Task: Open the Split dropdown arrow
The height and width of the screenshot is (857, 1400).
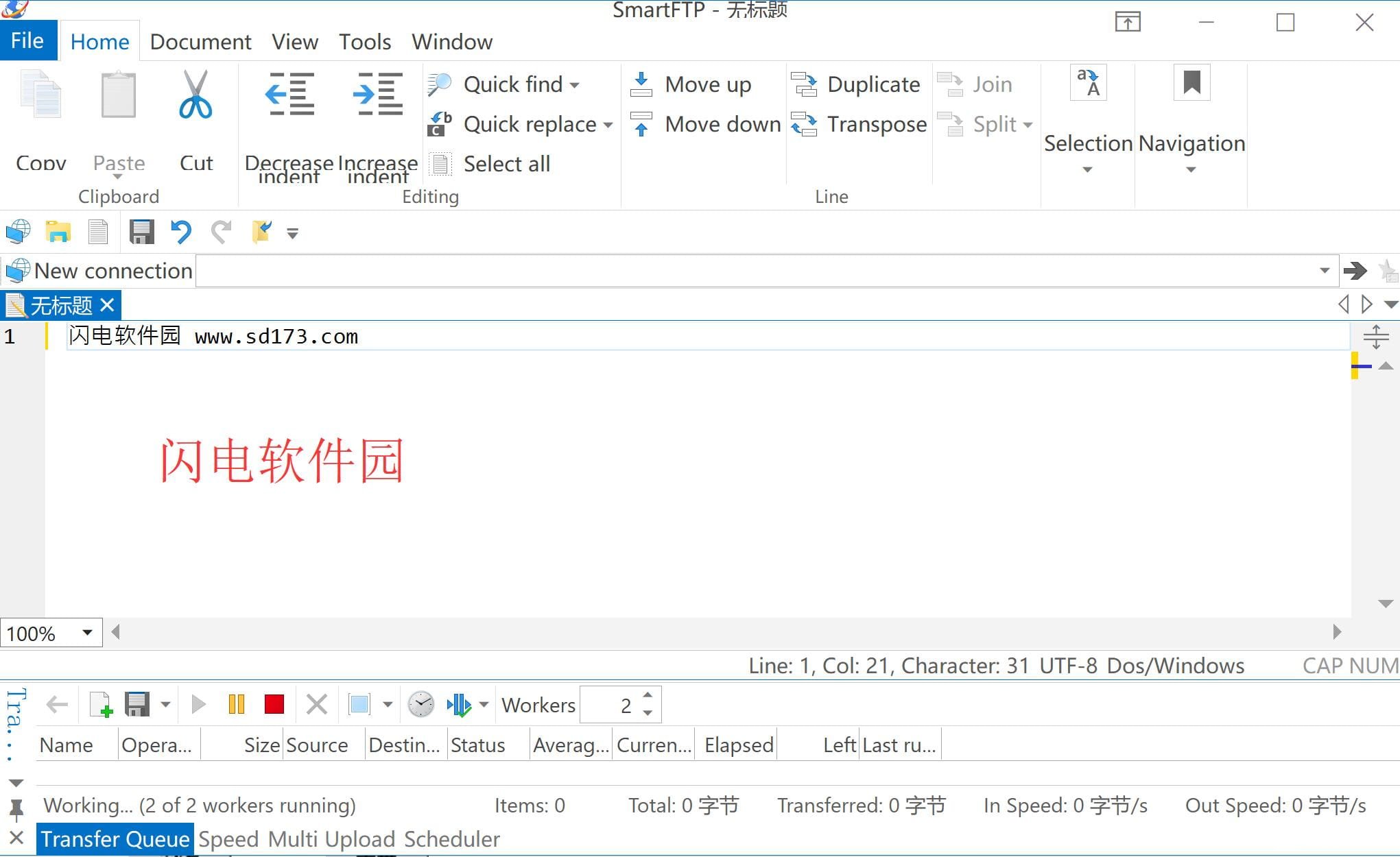Action: click(x=1028, y=125)
